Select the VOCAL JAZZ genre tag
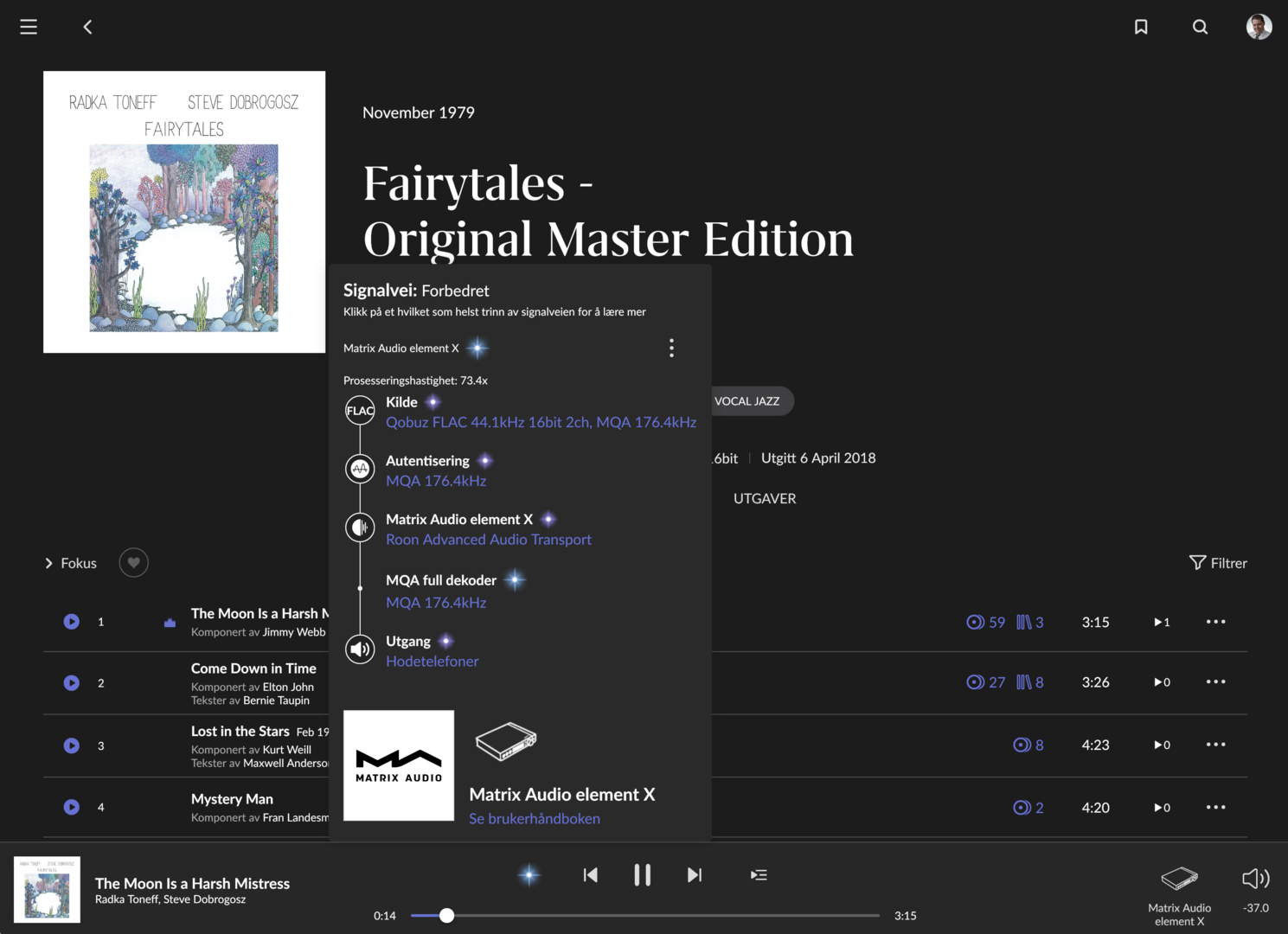 click(x=747, y=401)
